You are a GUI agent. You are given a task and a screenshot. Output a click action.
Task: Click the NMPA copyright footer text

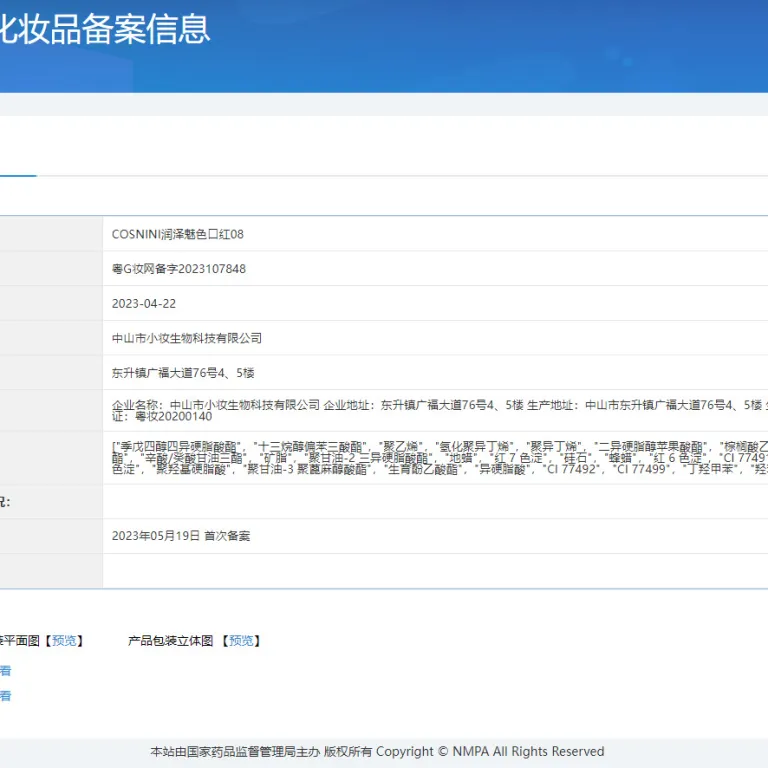tap(377, 751)
